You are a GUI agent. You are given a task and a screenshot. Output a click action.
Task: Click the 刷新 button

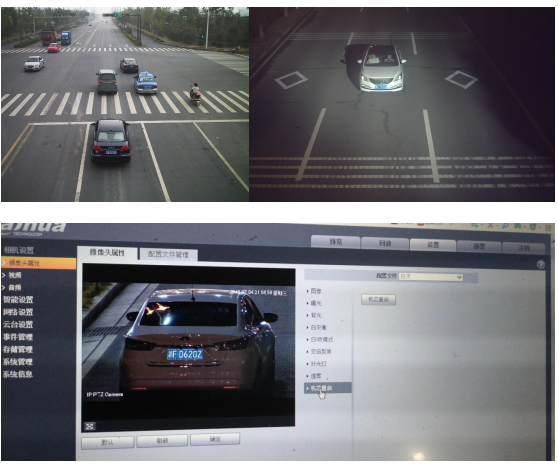pyautogui.click(x=162, y=440)
